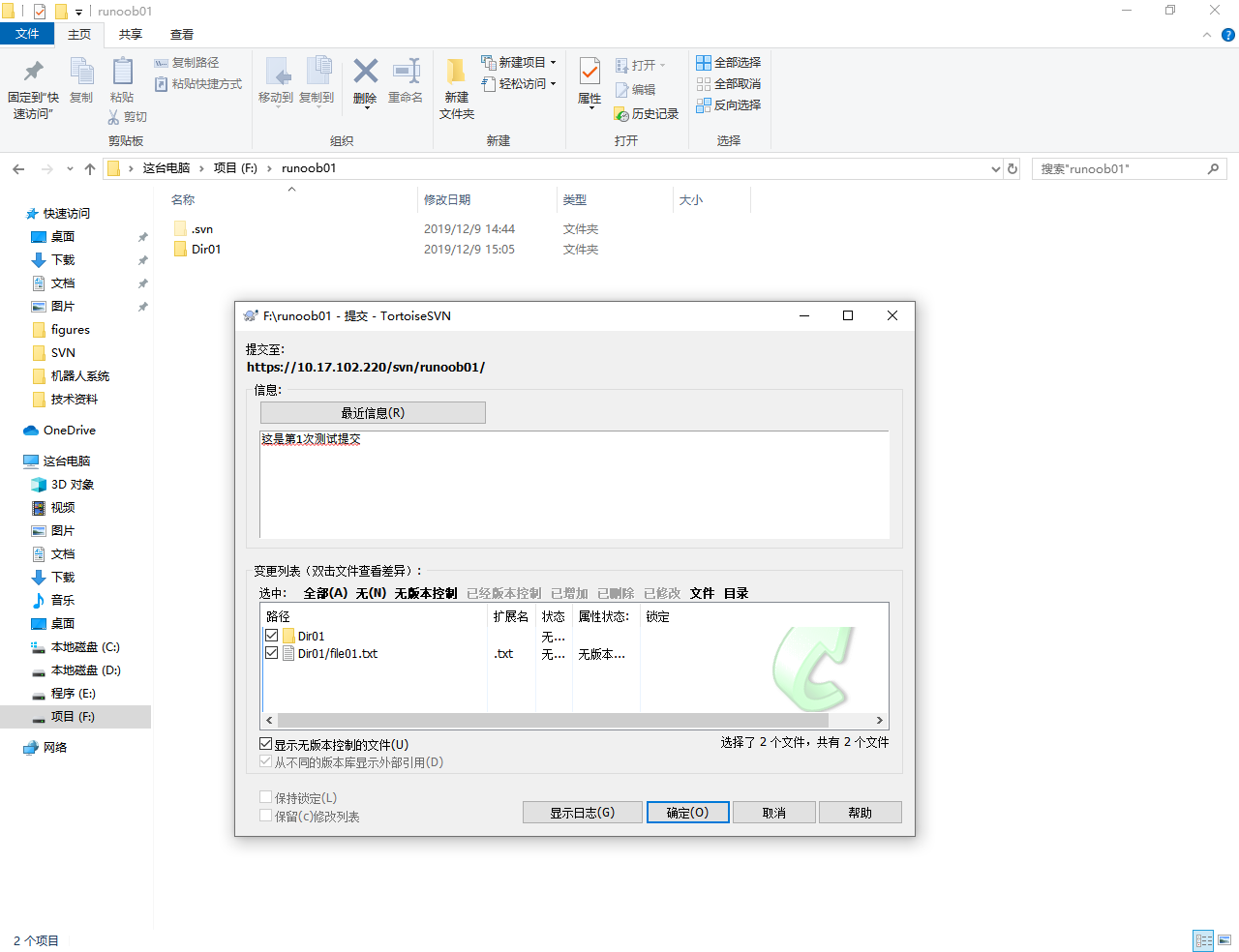Click Invert selection in ribbon
Viewport: 1239px width, 952px height.
728,105
